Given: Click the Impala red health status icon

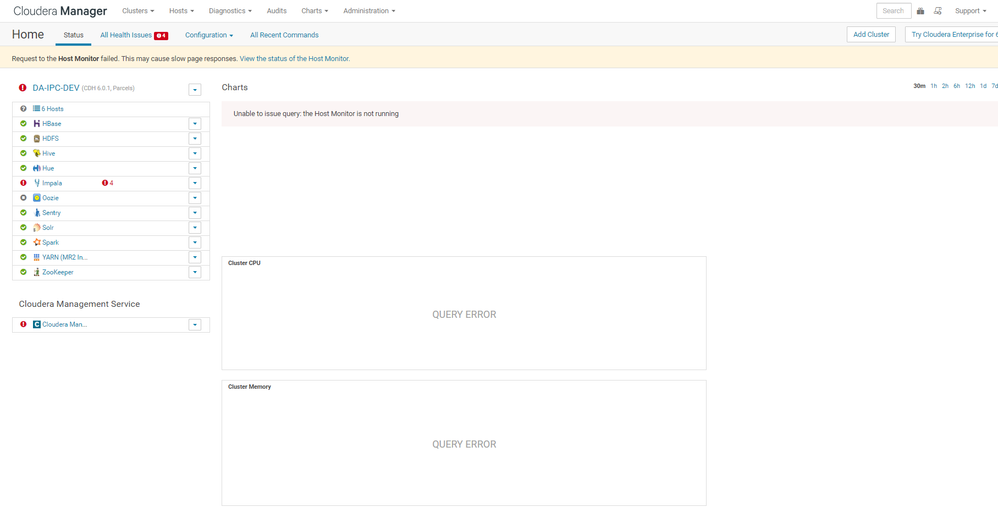Looking at the screenshot, I should point(23,183).
